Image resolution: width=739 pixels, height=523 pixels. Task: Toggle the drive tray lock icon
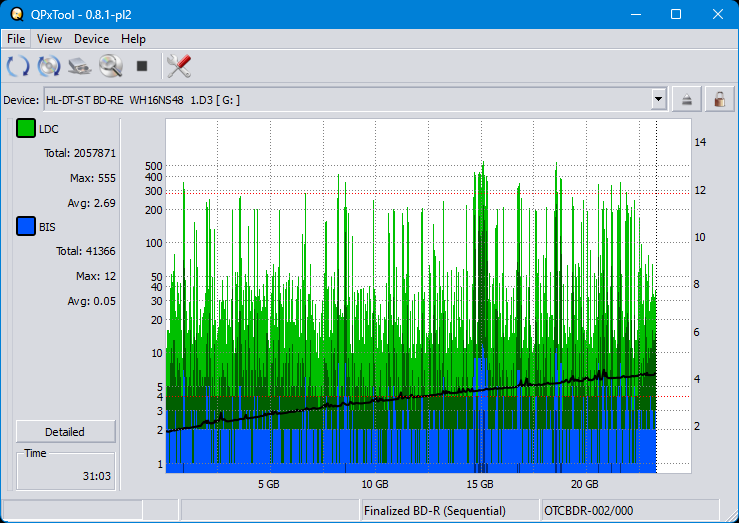coord(719,99)
